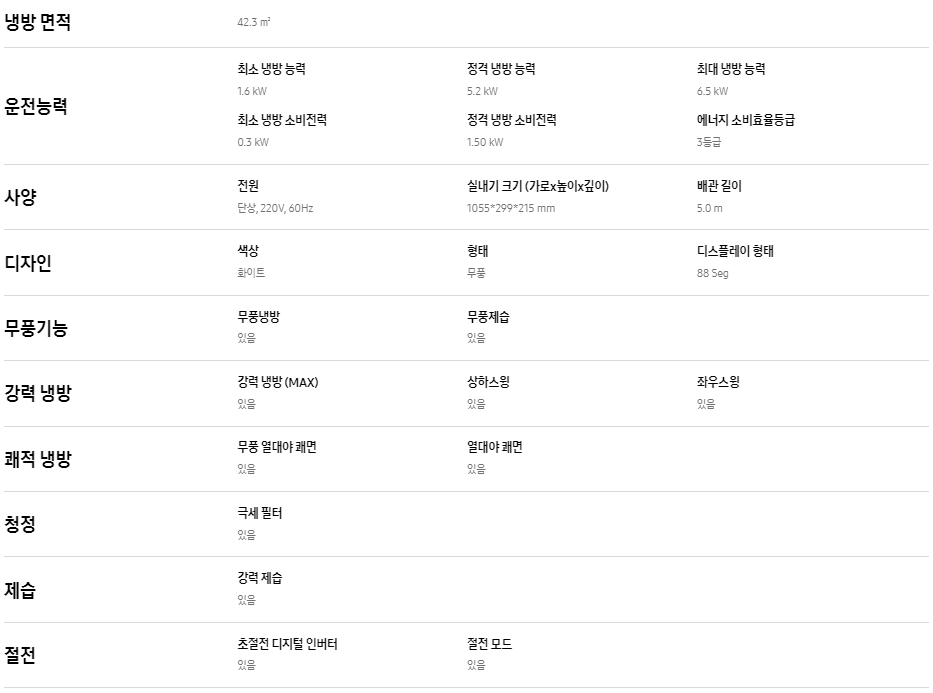This screenshot has height=693, width=933.
Task: Click the 무풍냉방 feature label
Action: click(x=258, y=317)
